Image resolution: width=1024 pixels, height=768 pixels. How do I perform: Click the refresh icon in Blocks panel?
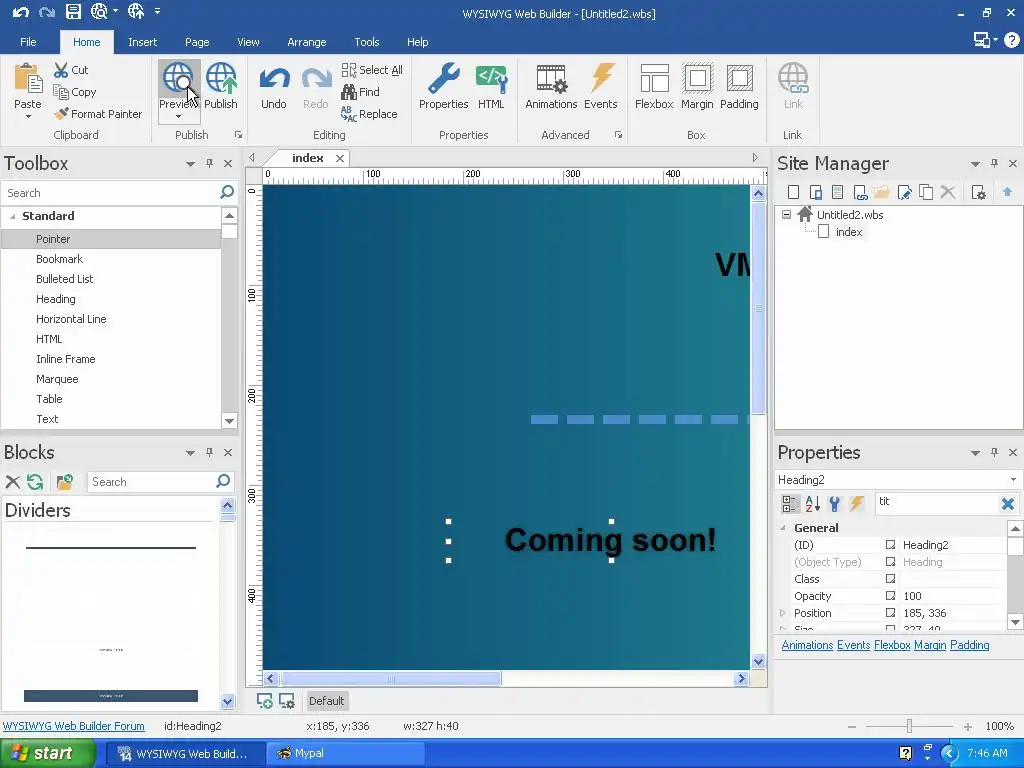tap(35, 482)
